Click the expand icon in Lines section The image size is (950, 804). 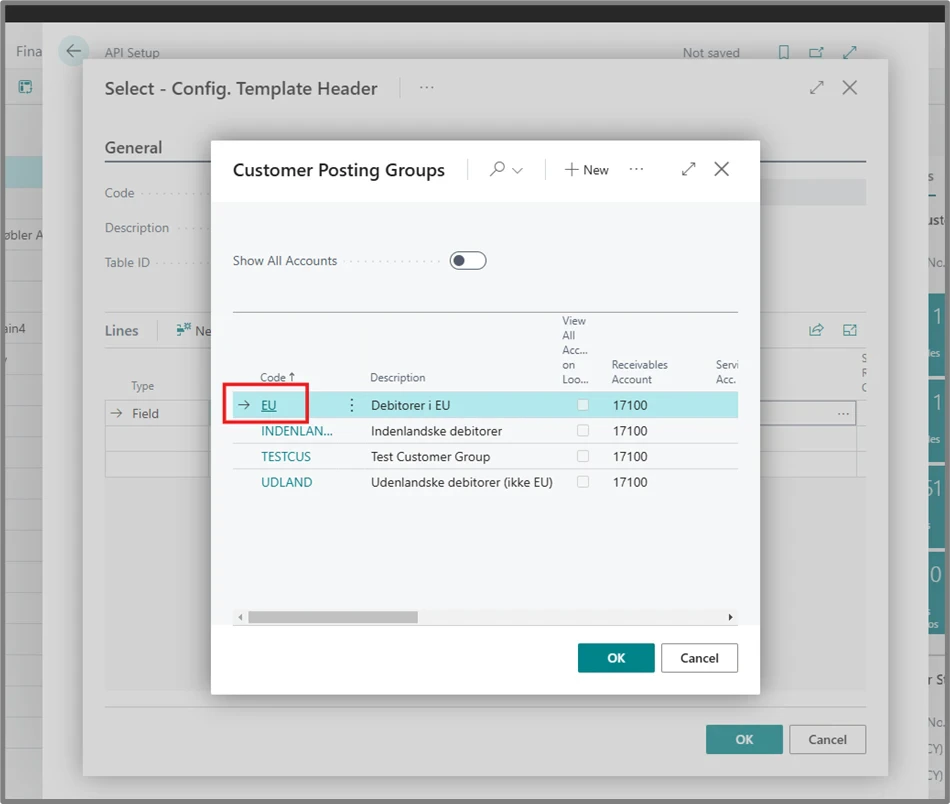pos(849,330)
